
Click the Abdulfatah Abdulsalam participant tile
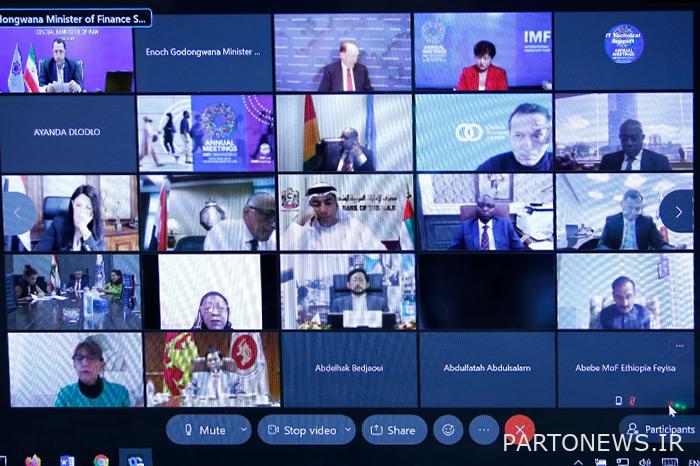point(487,368)
